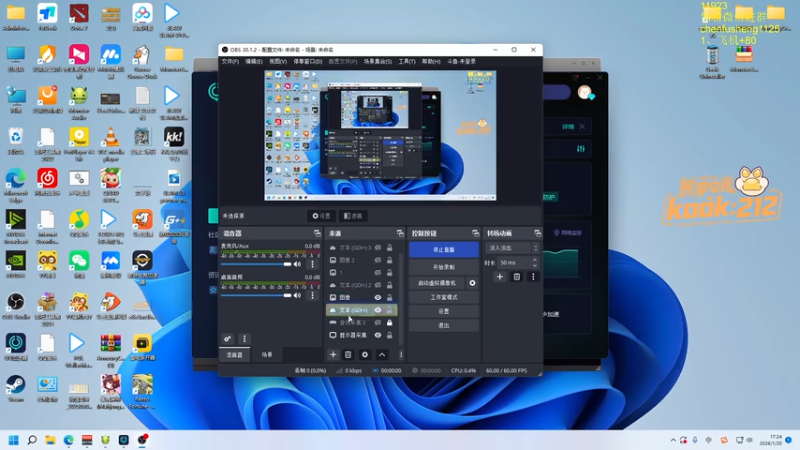Image resolution: width=800 pixels, height=450 pixels.
Task: Open source 设置 gear button below preview
Action: pyautogui.click(x=321, y=216)
